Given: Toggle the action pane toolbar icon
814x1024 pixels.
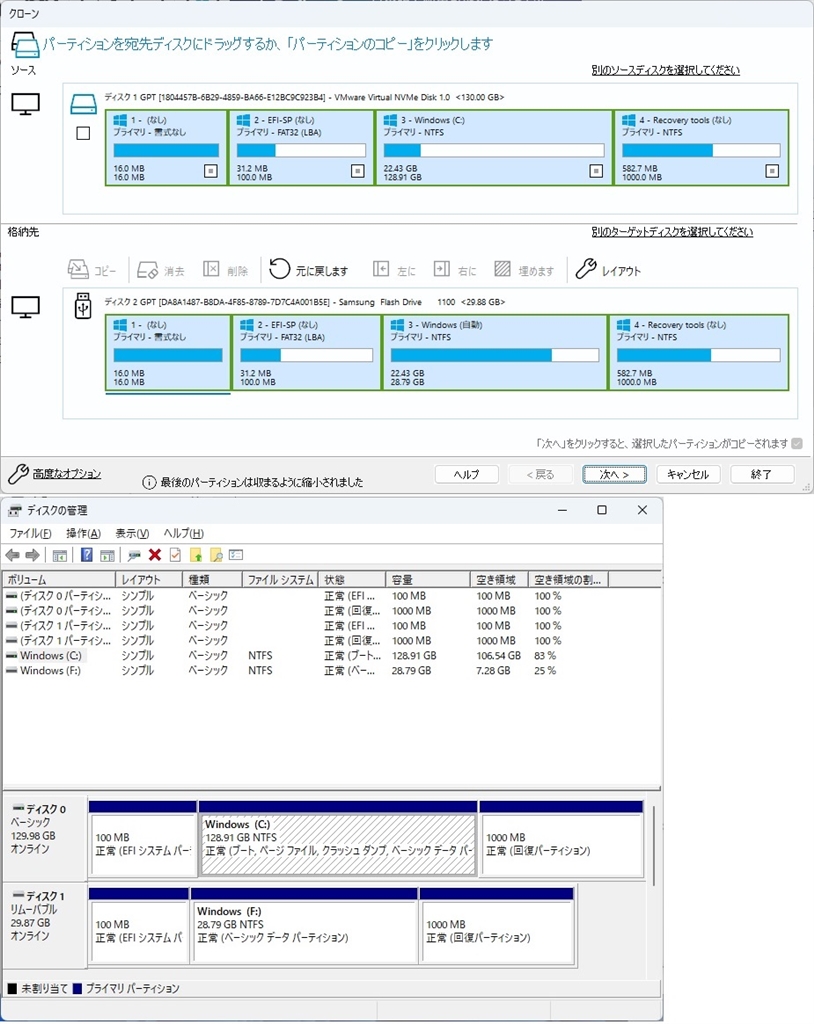Looking at the screenshot, I should (x=107, y=556).
